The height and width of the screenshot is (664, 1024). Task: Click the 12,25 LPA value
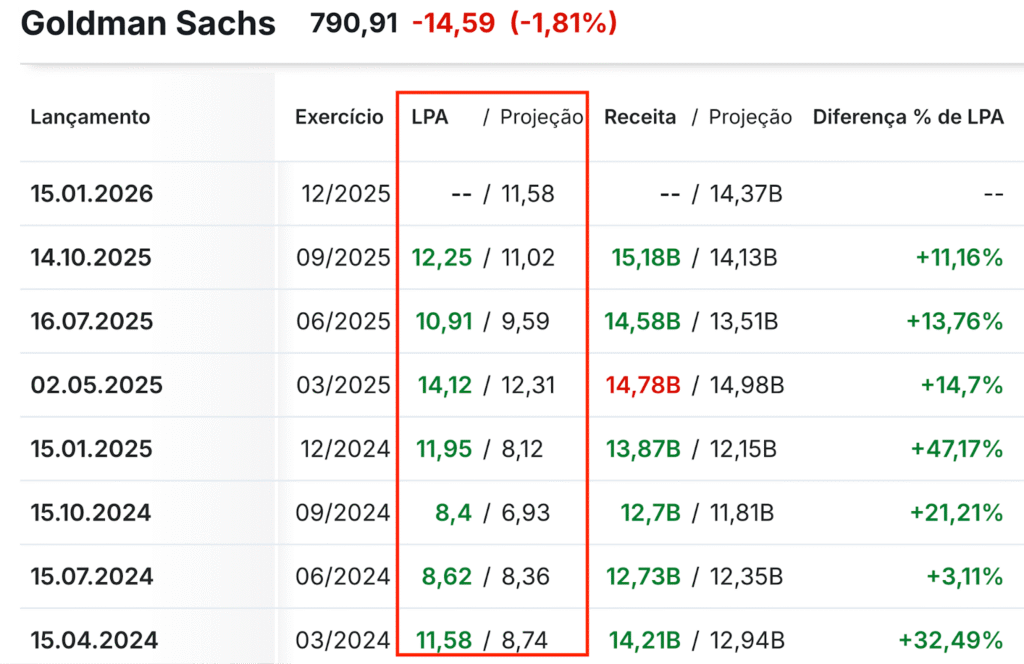441,258
